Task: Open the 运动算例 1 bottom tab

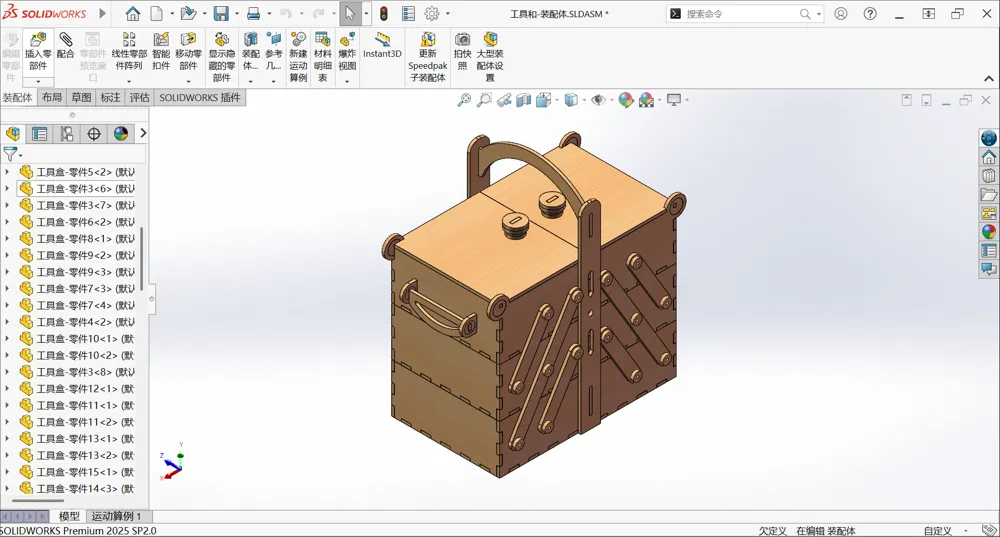Action: [x=116, y=516]
